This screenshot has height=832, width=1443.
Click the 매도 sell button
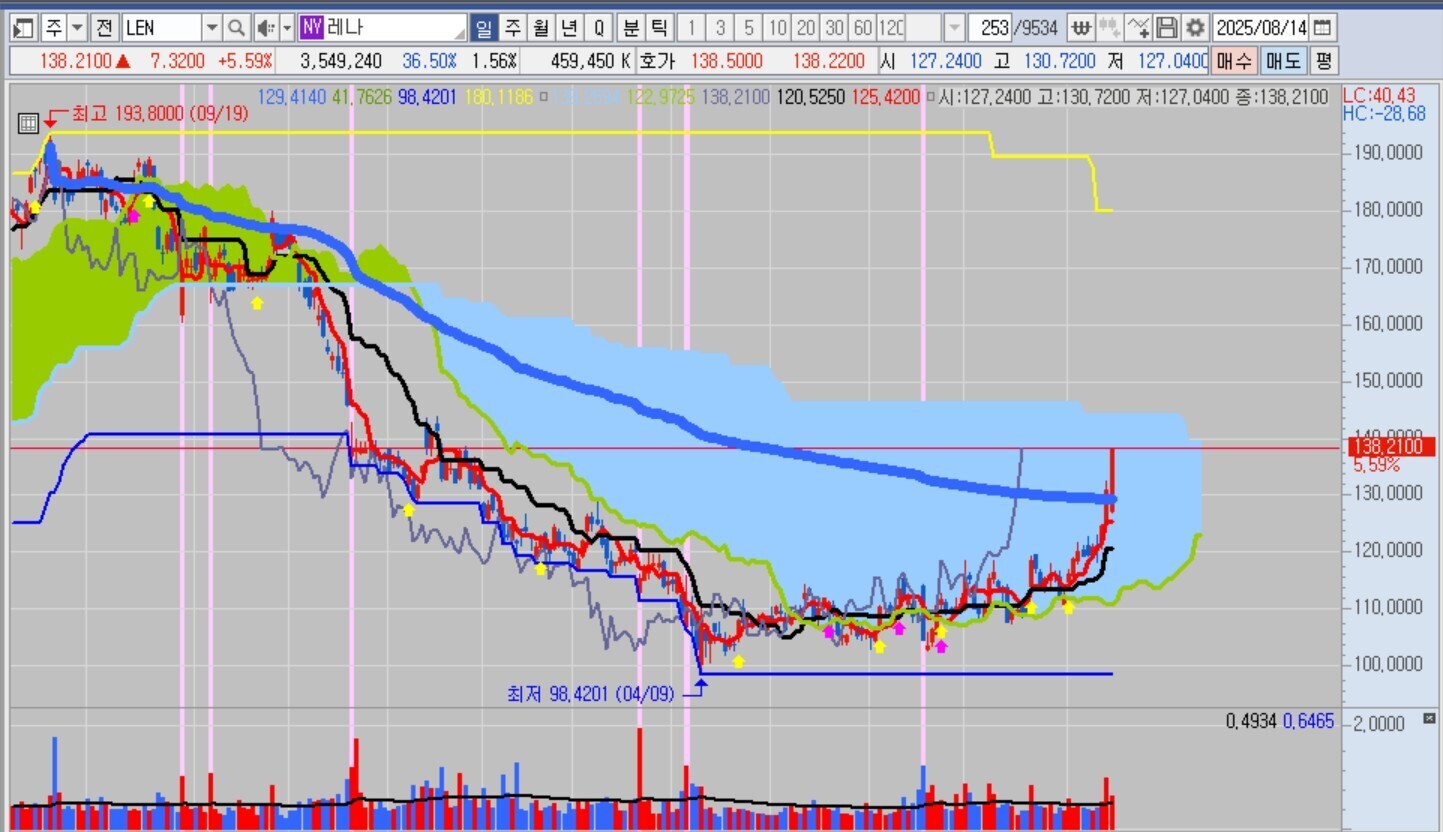pos(1282,61)
